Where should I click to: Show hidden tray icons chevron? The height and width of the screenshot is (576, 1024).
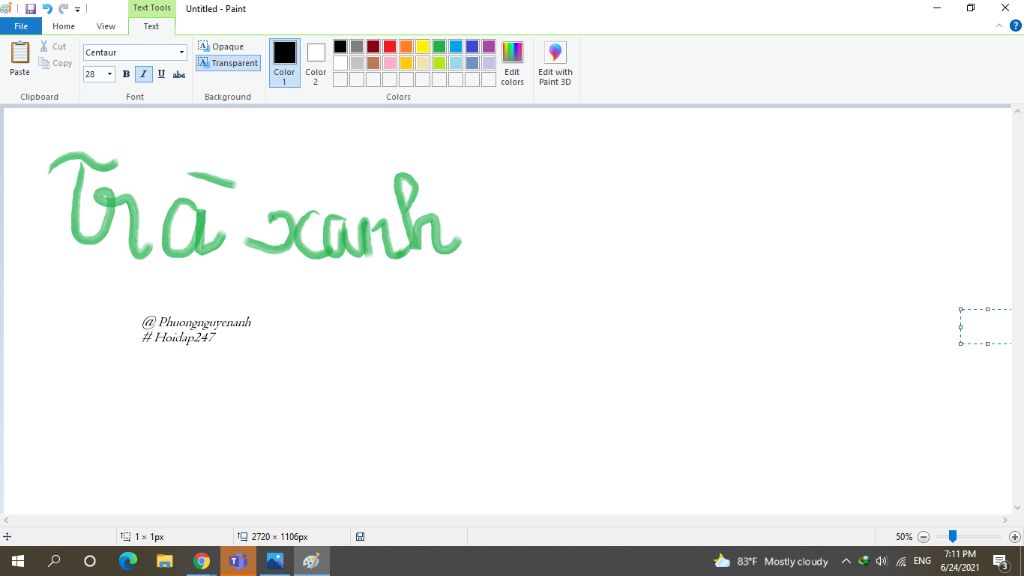pos(846,561)
